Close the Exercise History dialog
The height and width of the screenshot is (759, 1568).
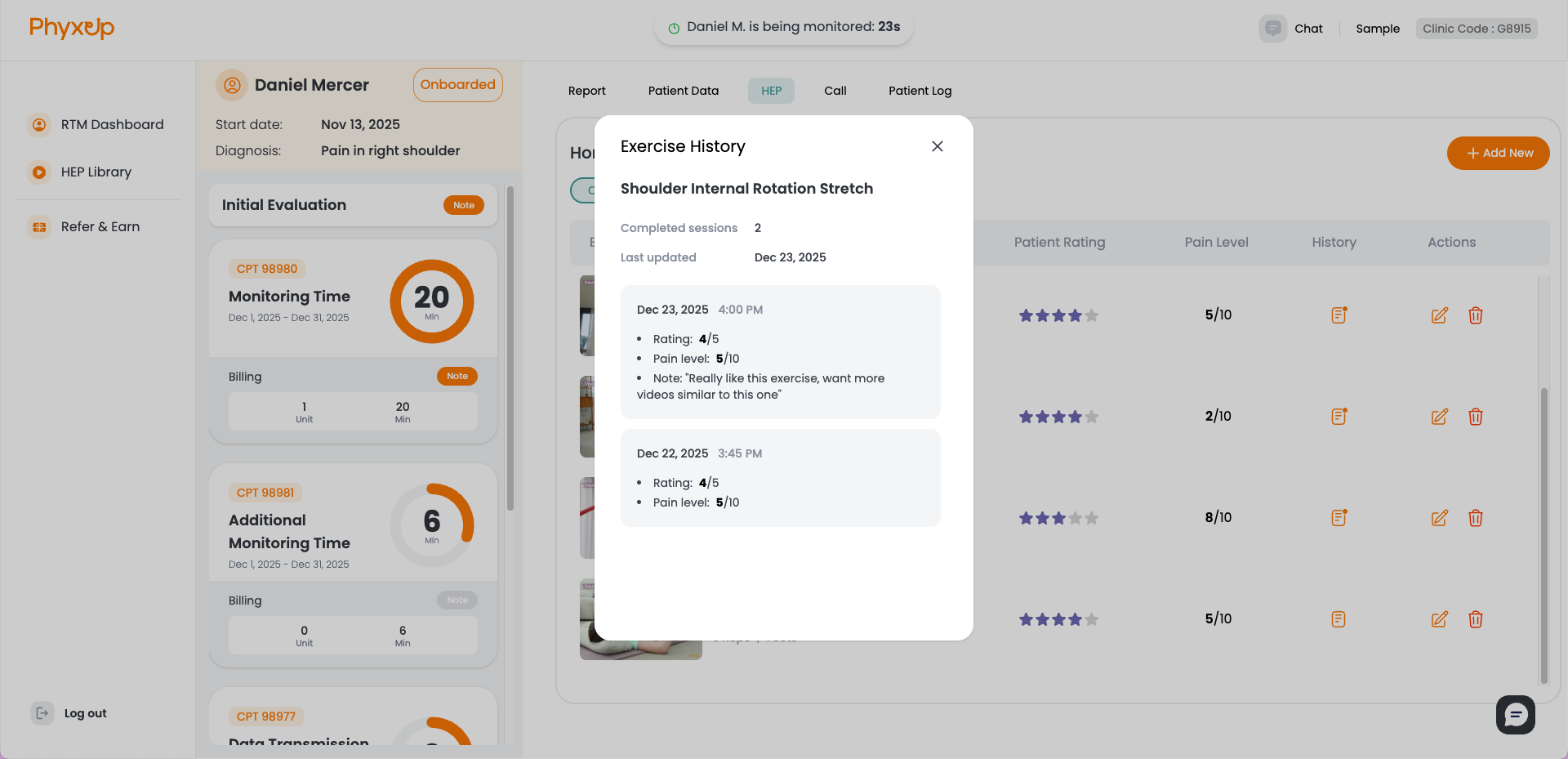click(x=937, y=146)
